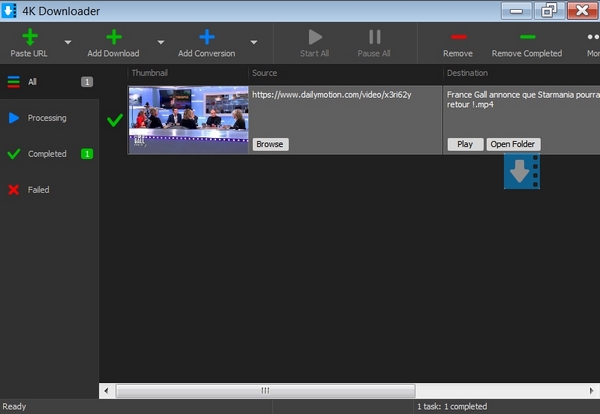This screenshot has height=414, width=600.
Task: Click the green completed checkmark beside the task
Action: [115, 120]
